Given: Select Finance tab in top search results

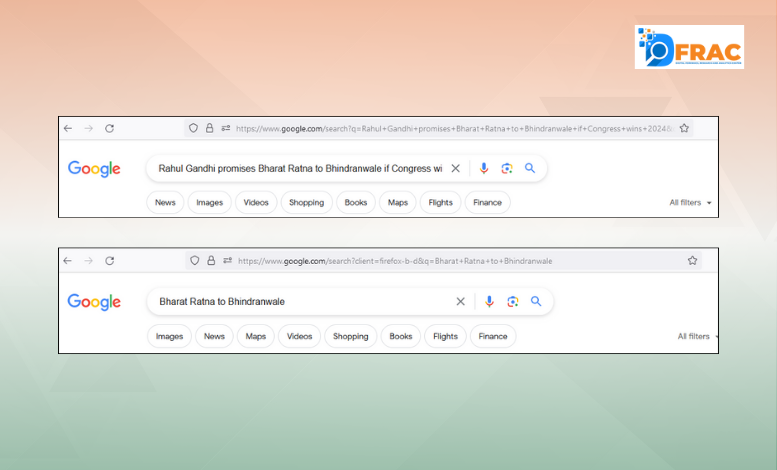Looking at the screenshot, I should (x=488, y=202).
